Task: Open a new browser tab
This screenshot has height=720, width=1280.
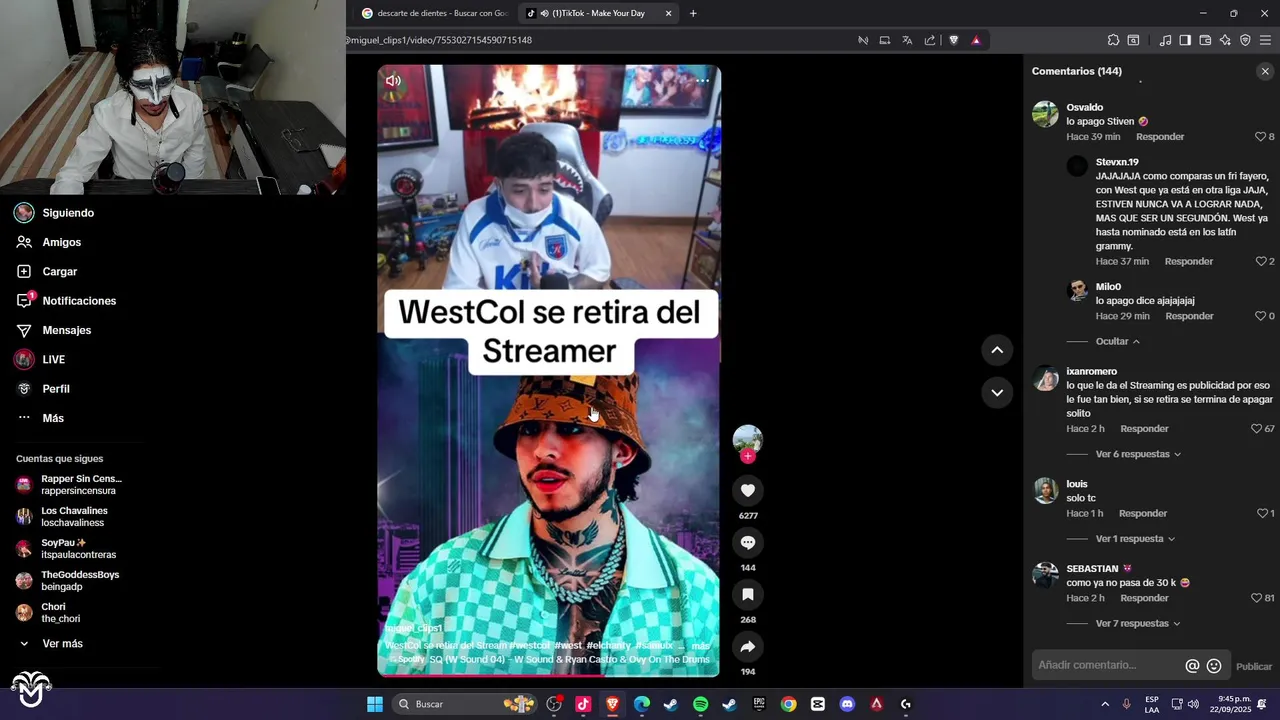Action: click(x=693, y=13)
